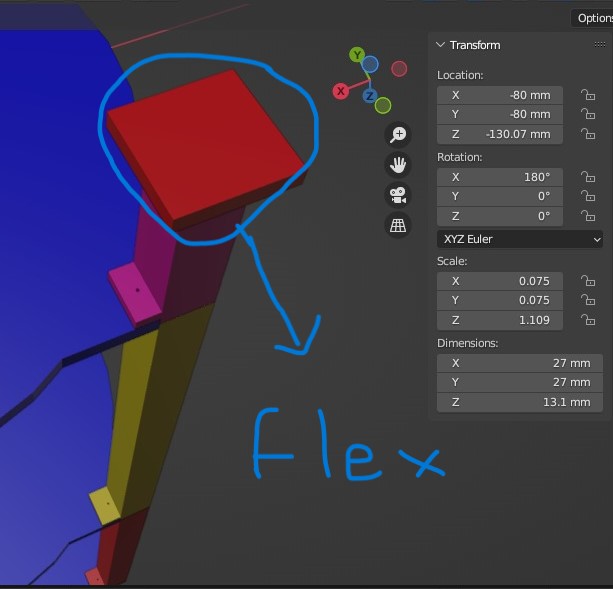The image size is (613, 589).
Task: Click the red X axis gizmo handle
Action: click(x=341, y=91)
